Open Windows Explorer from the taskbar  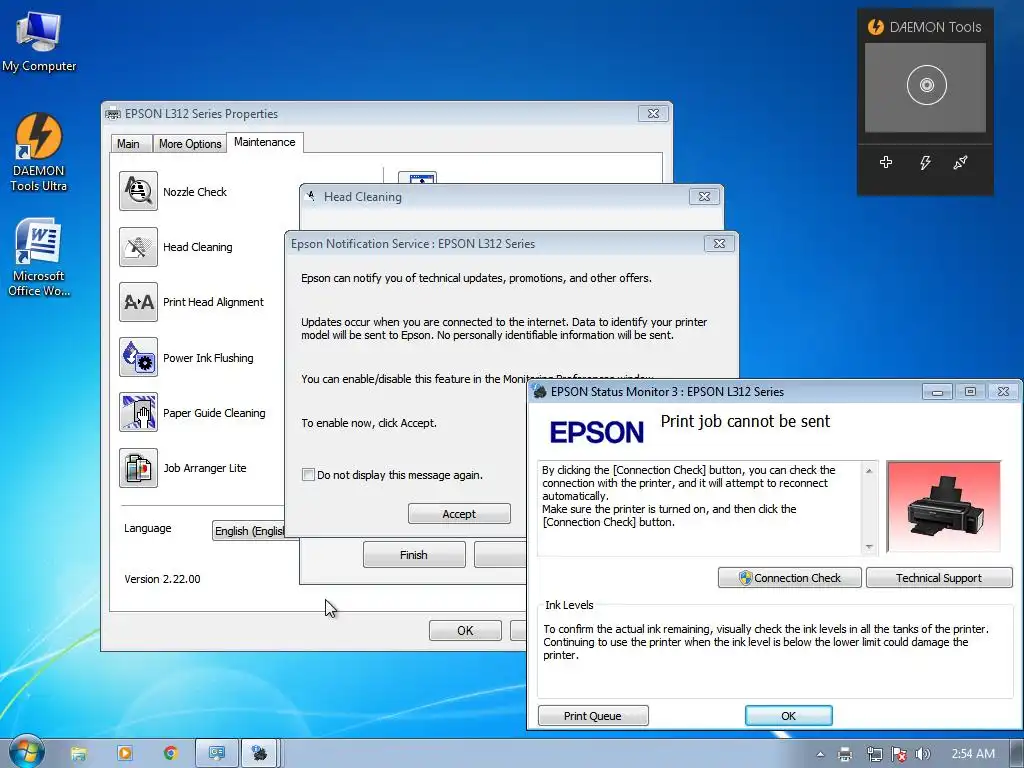pos(78,754)
